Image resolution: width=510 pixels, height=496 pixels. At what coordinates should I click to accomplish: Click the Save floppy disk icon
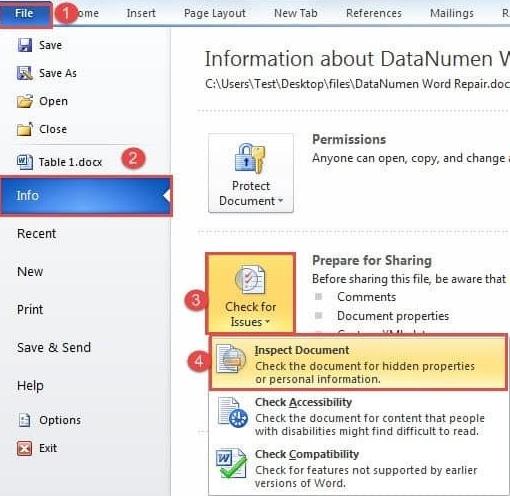tap(25, 45)
